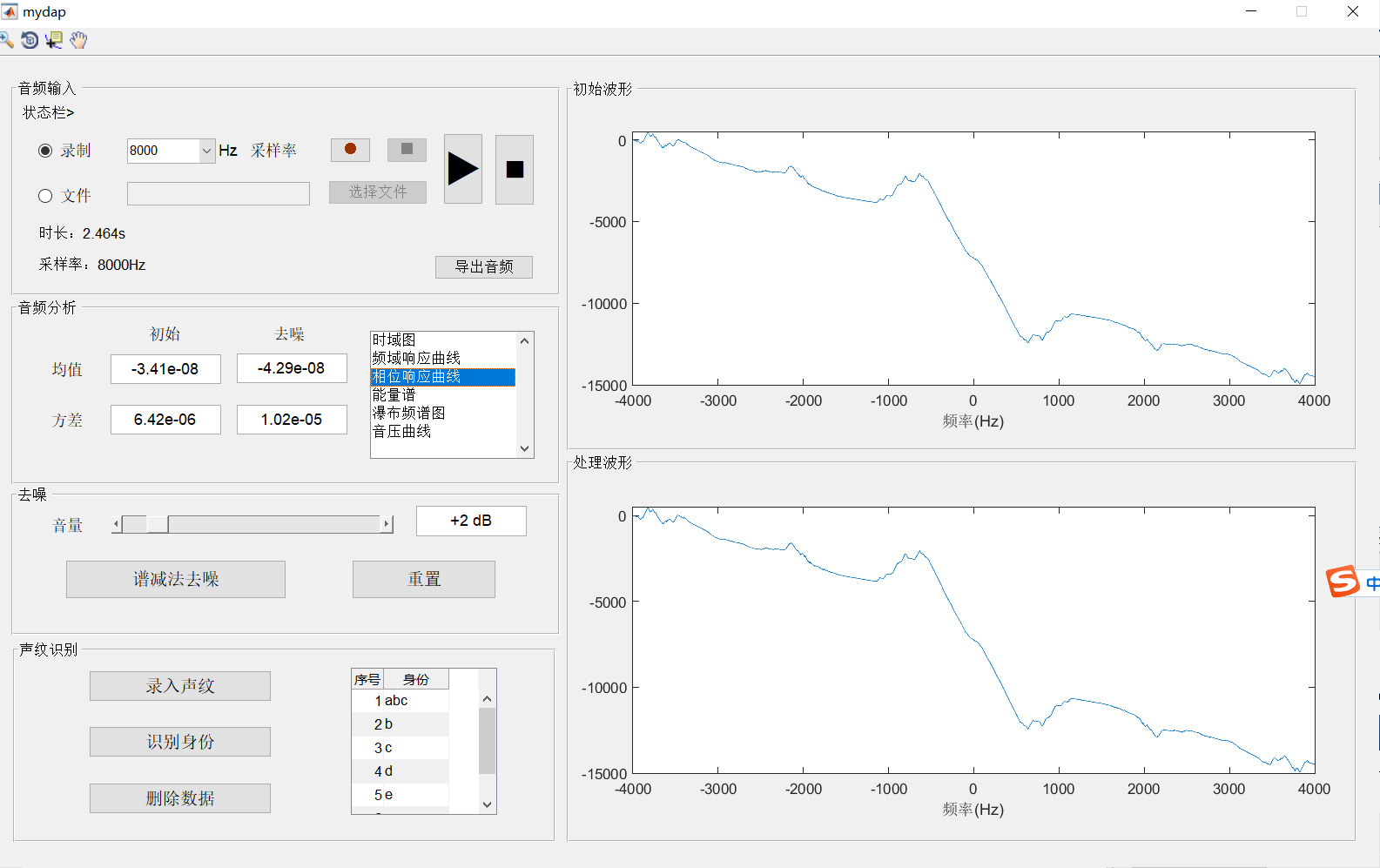Viewport: 1380px width, 868px height.
Task: Select 音压曲线 in the analysis list
Action: click(443, 431)
